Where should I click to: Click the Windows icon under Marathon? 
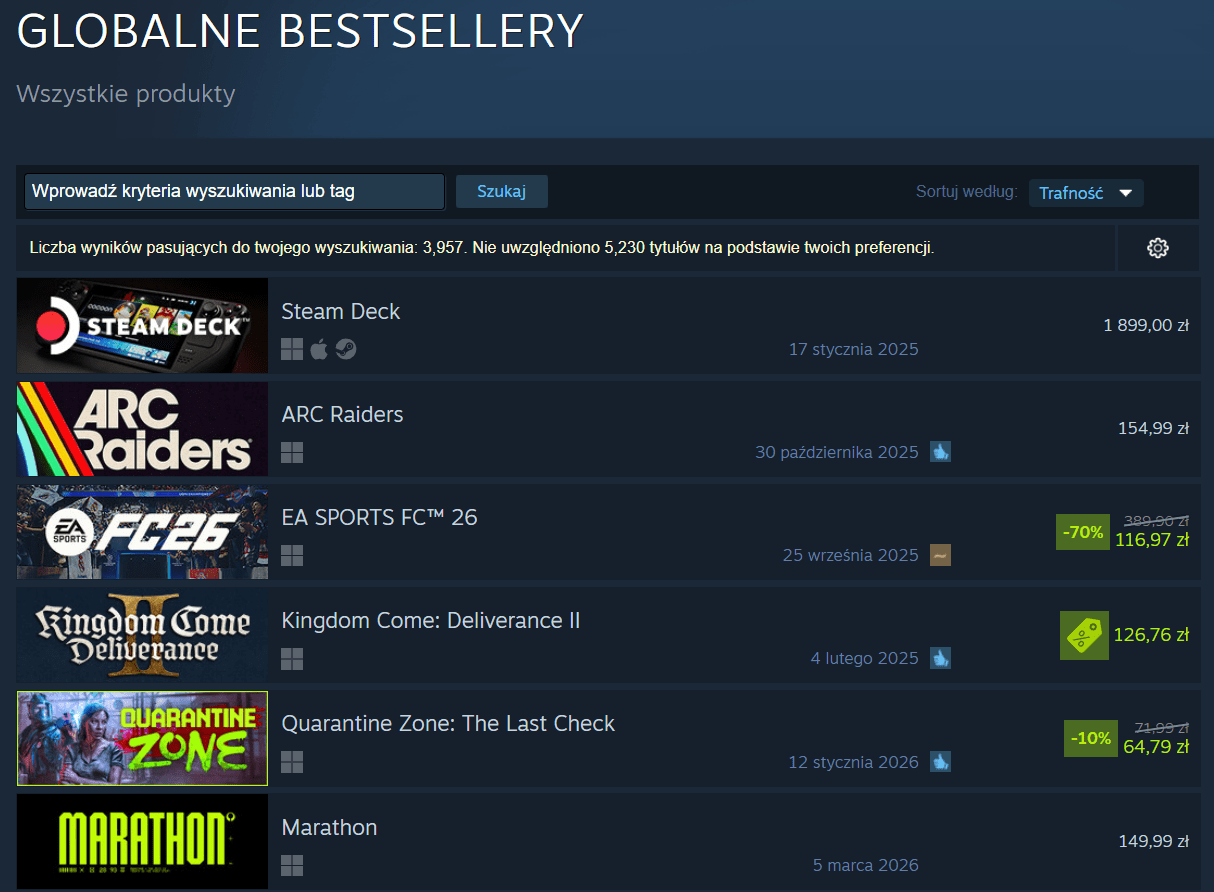(292, 865)
